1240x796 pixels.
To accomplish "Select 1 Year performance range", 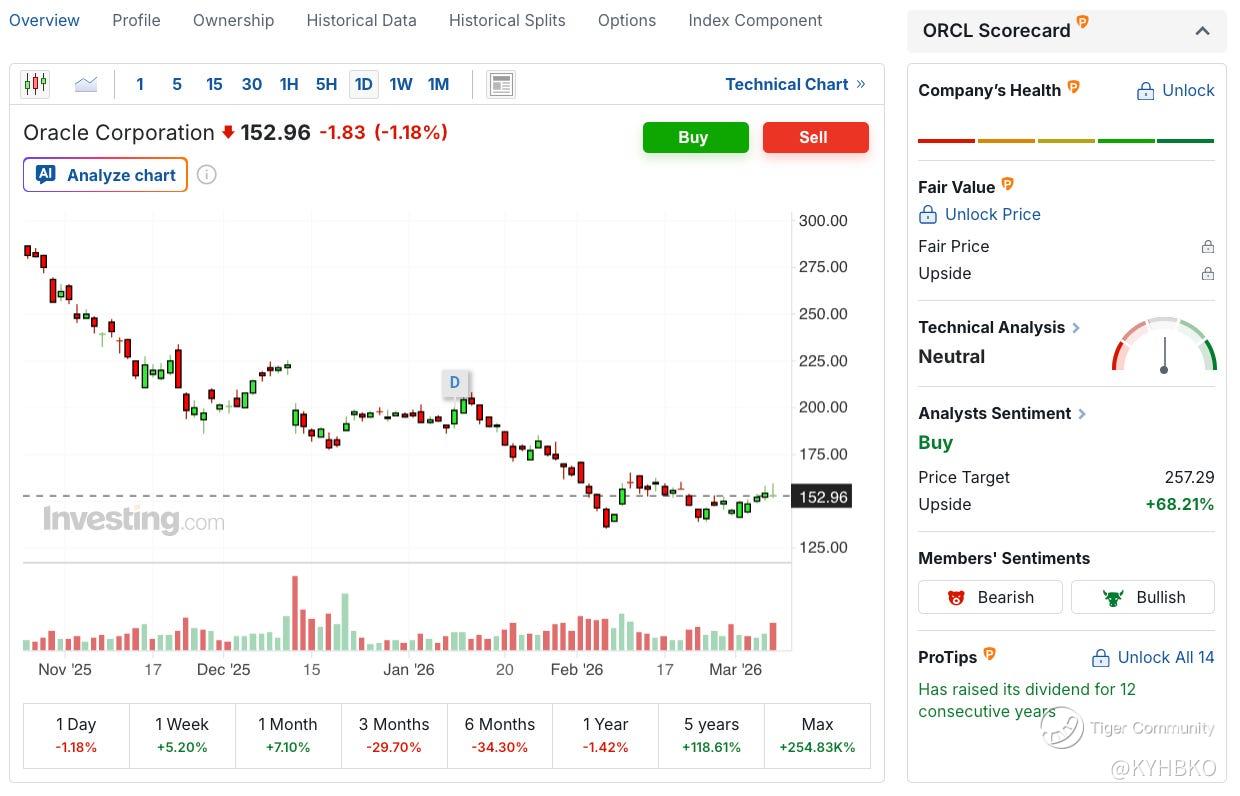I will [606, 735].
